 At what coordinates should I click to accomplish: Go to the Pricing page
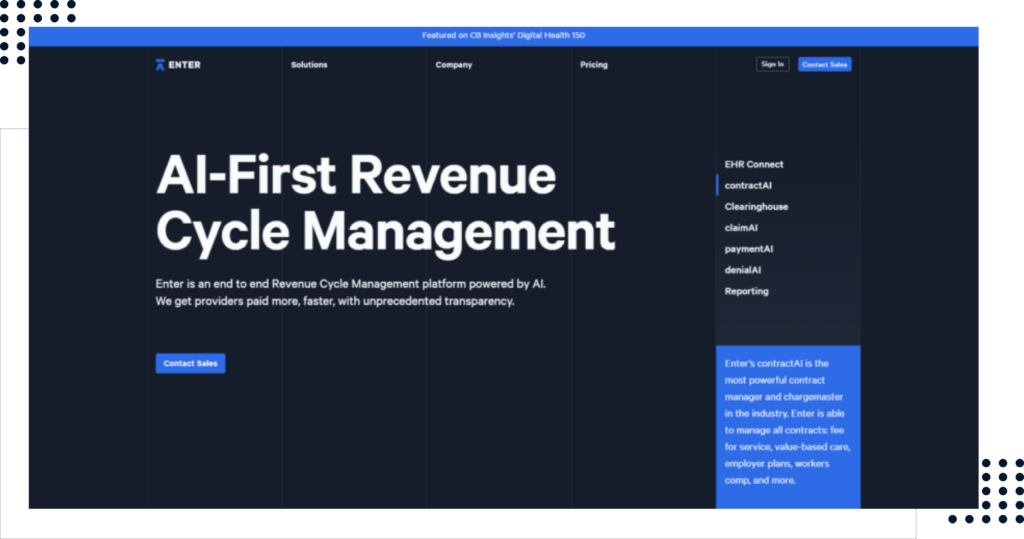(x=594, y=65)
